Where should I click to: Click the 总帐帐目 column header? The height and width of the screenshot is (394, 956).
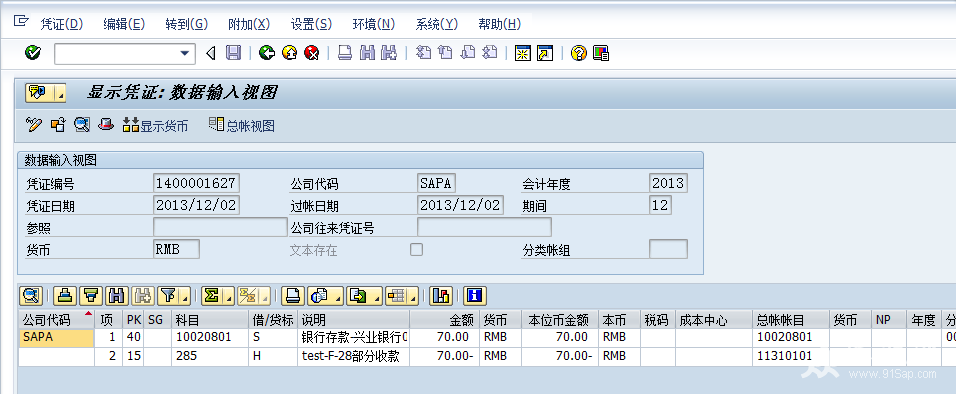click(x=791, y=320)
